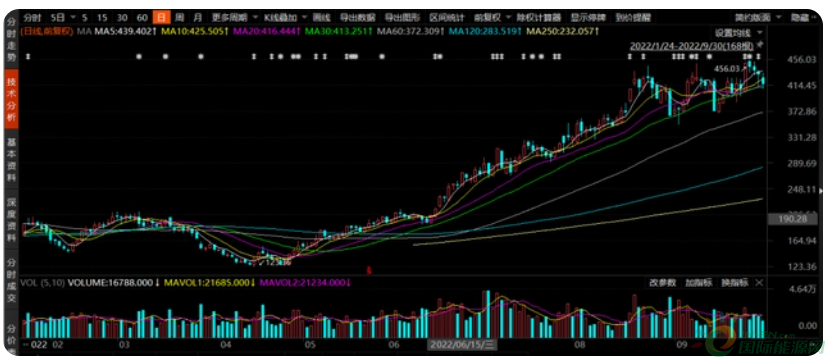The width and height of the screenshot is (830, 362).
Task: Open the 分时走势 side tab
Action: [11, 41]
